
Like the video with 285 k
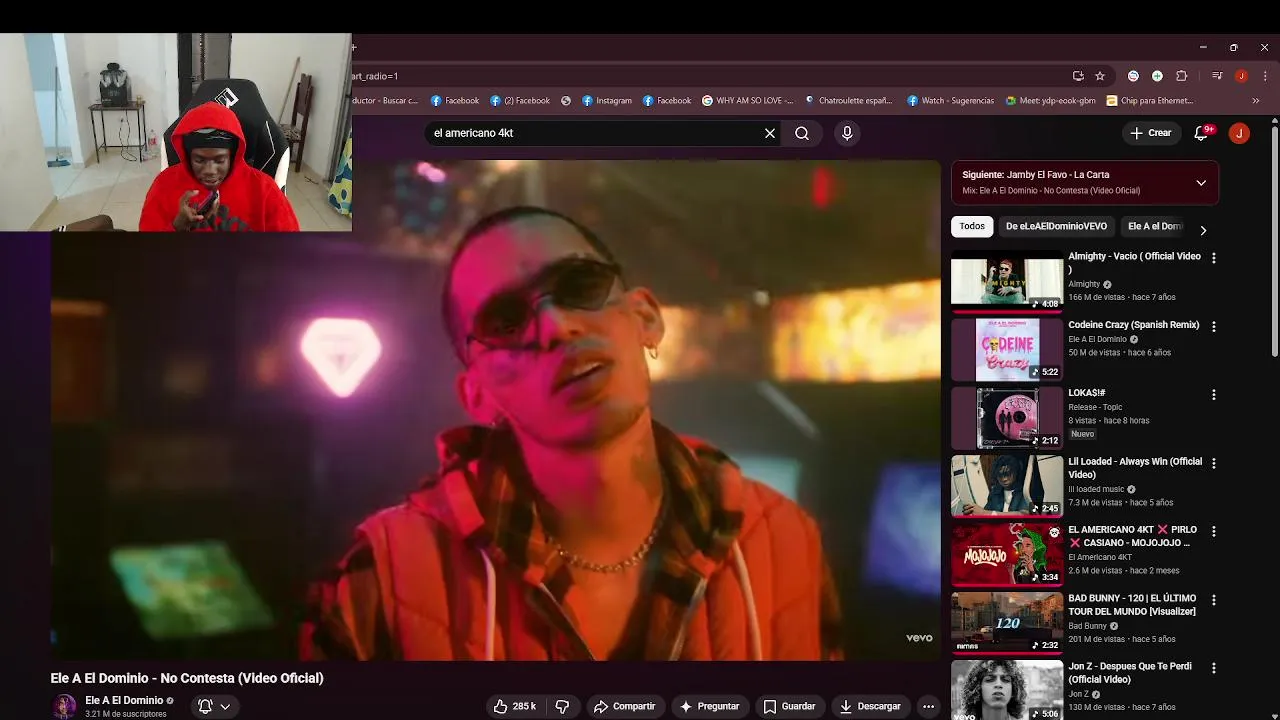click(x=514, y=706)
